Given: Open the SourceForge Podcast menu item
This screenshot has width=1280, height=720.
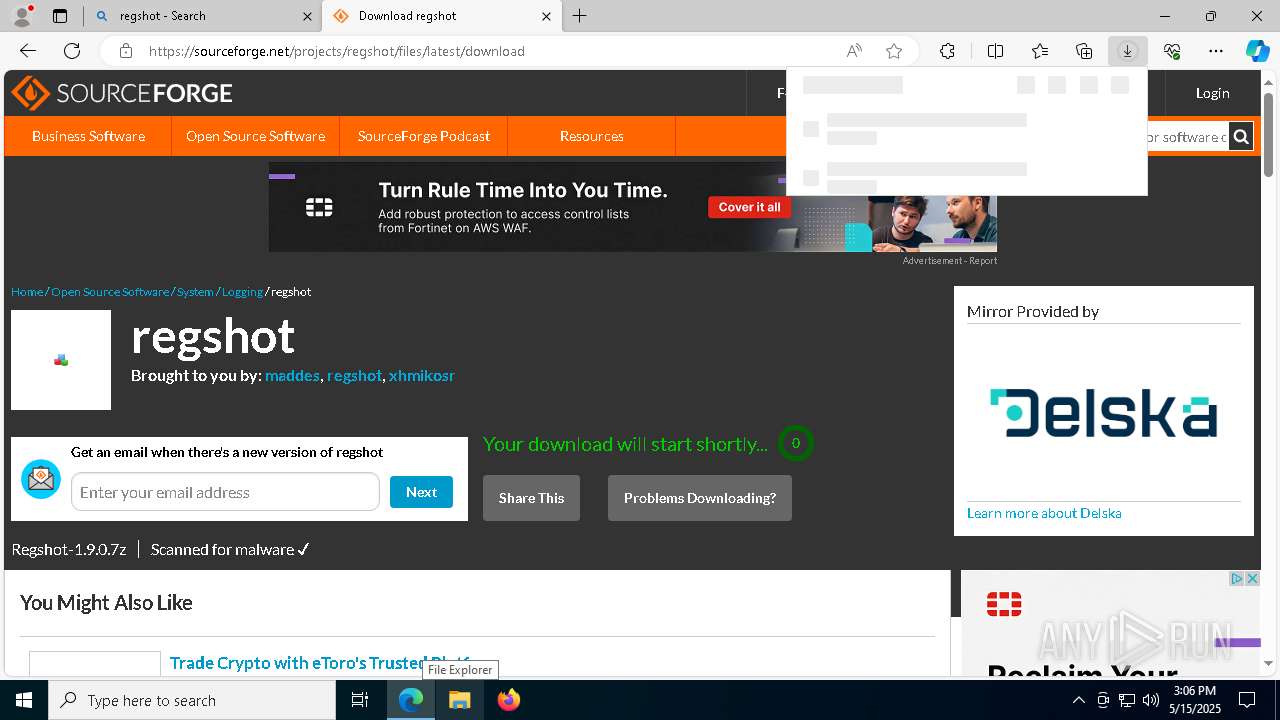Looking at the screenshot, I should click(x=424, y=136).
